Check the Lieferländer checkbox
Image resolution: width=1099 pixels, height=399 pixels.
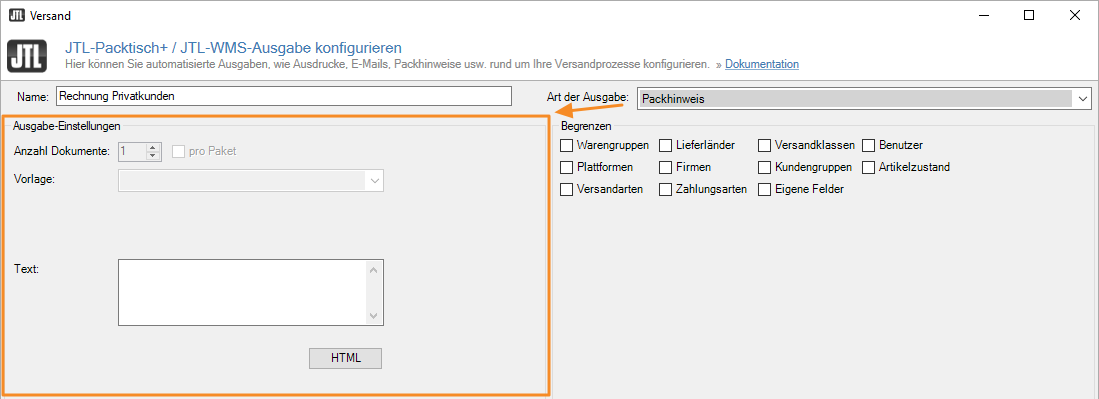[665, 145]
